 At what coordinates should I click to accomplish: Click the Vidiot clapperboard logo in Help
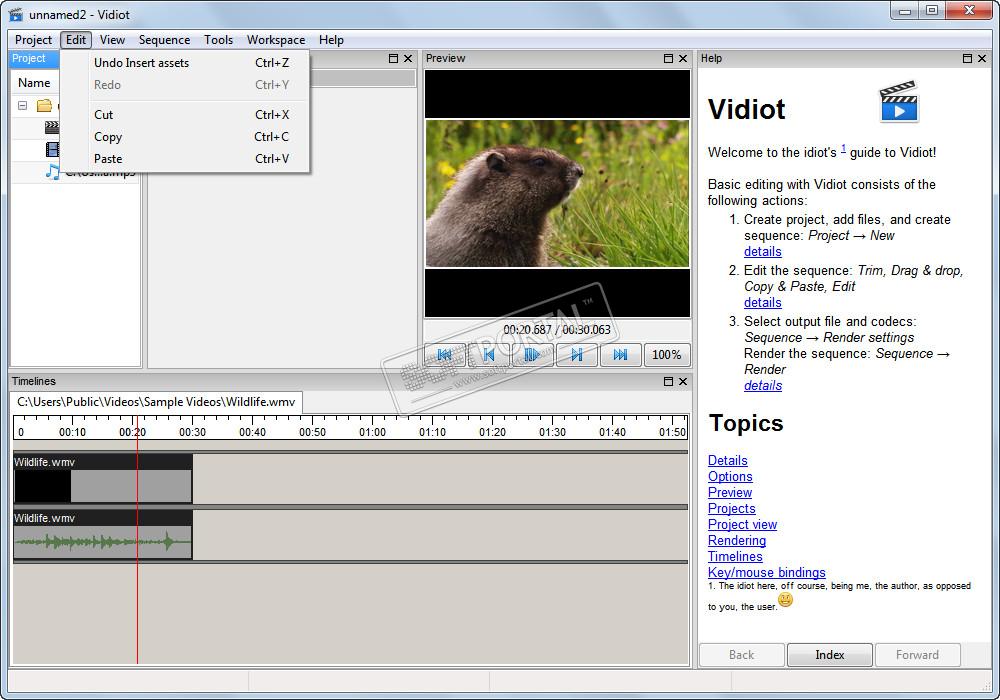pyautogui.click(x=898, y=103)
